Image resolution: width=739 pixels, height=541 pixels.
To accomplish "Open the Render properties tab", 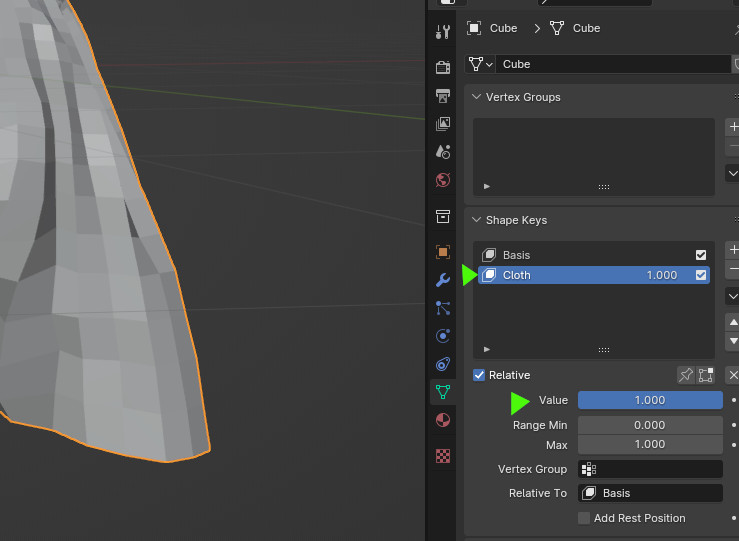I will coord(443,67).
